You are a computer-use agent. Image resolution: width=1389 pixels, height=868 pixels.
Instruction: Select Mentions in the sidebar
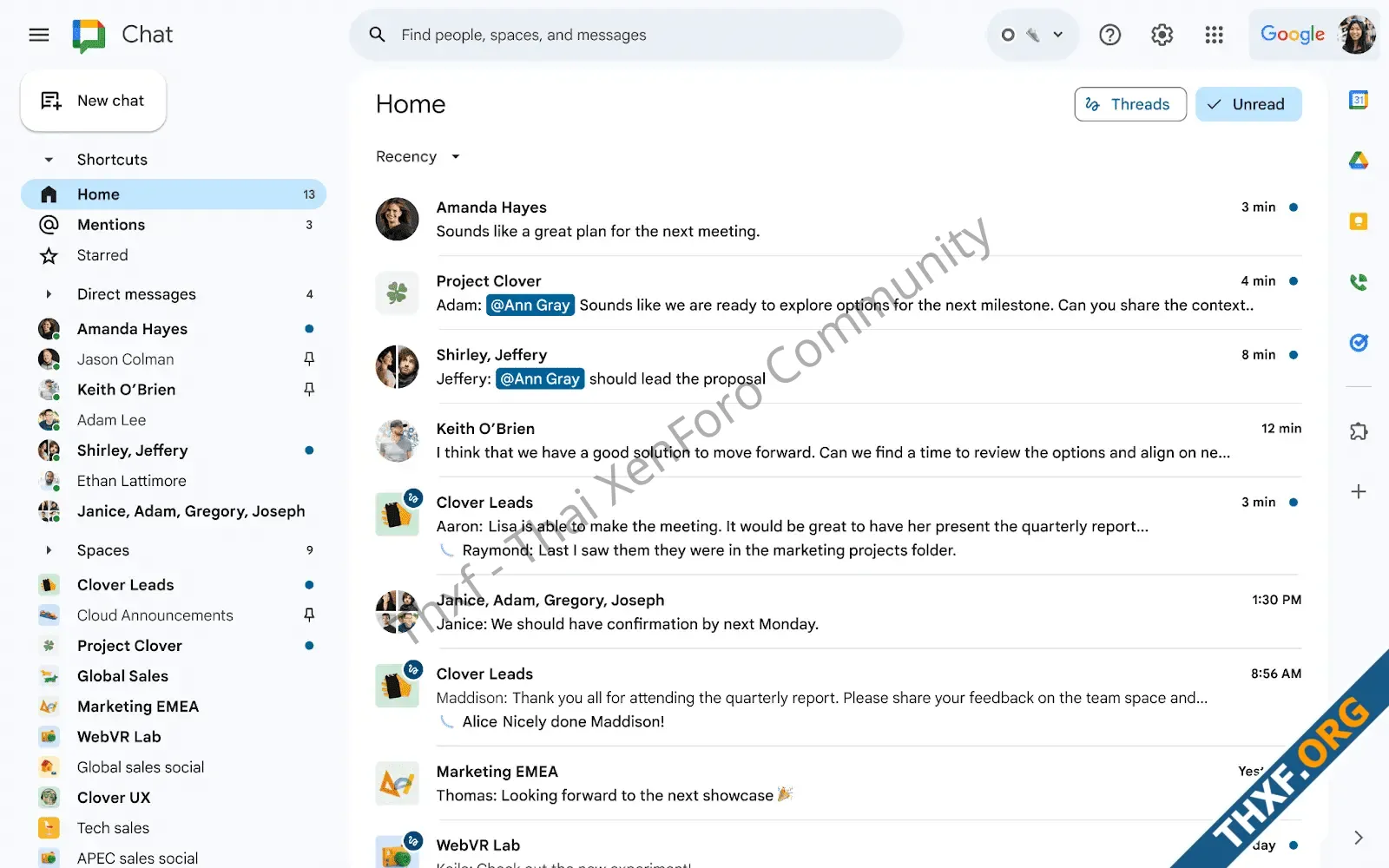pos(174,225)
